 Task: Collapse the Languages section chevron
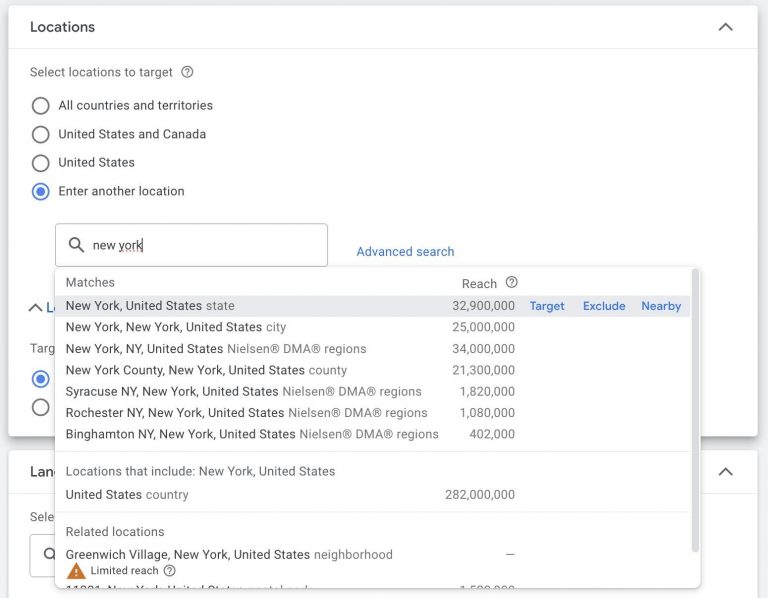click(725, 472)
